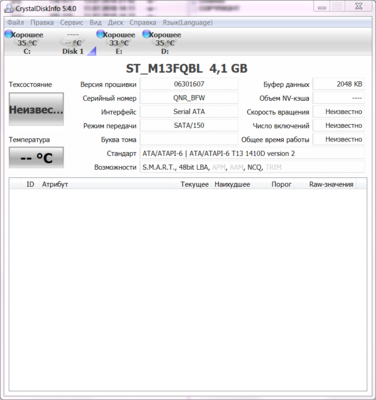
Task: Click the Порог column header
Action: tap(273, 184)
